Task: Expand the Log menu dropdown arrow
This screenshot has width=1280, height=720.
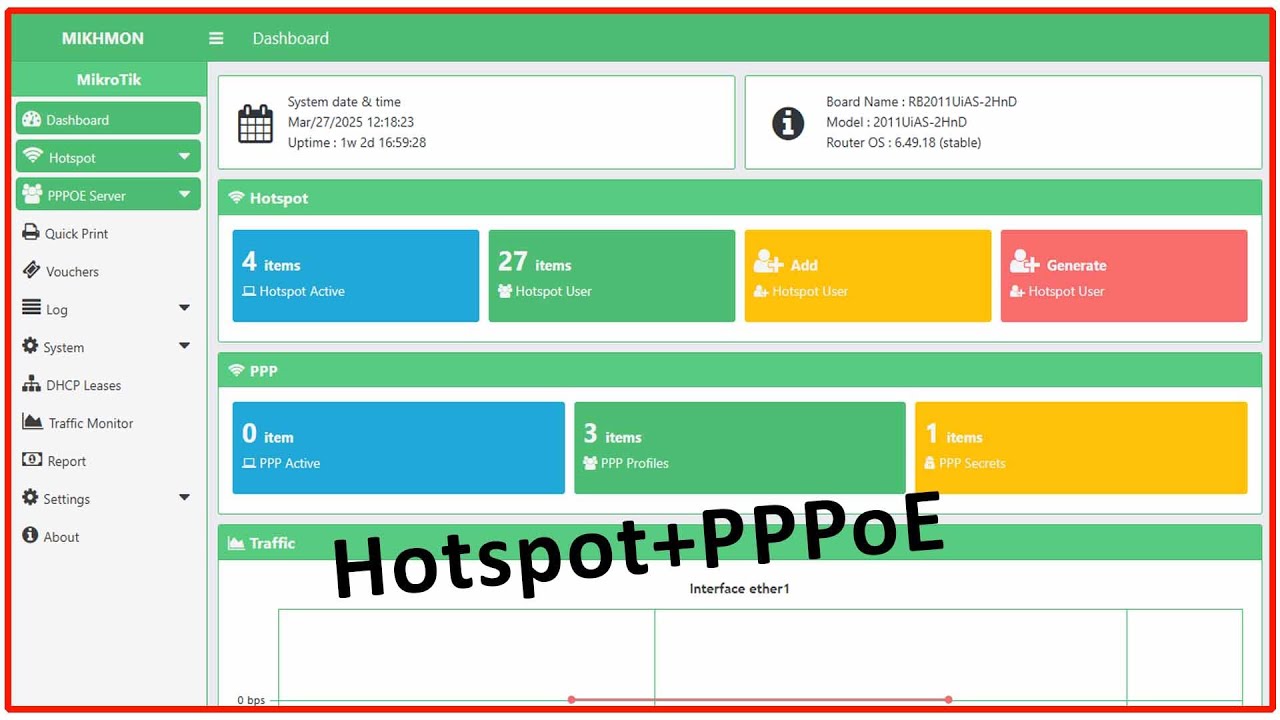Action: [184, 308]
